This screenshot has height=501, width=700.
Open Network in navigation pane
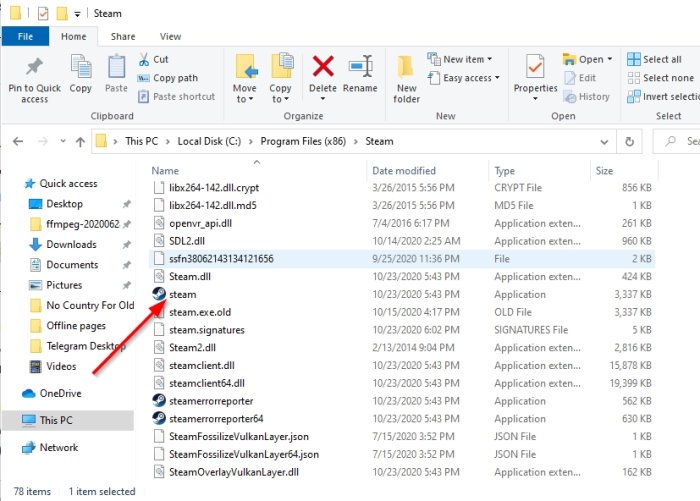pos(50,447)
